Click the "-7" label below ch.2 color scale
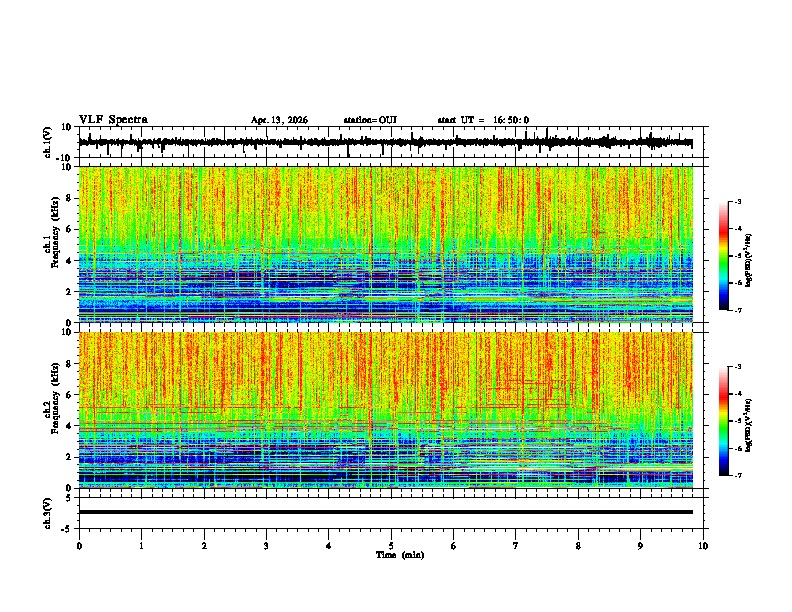 click(x=738, y=475)
